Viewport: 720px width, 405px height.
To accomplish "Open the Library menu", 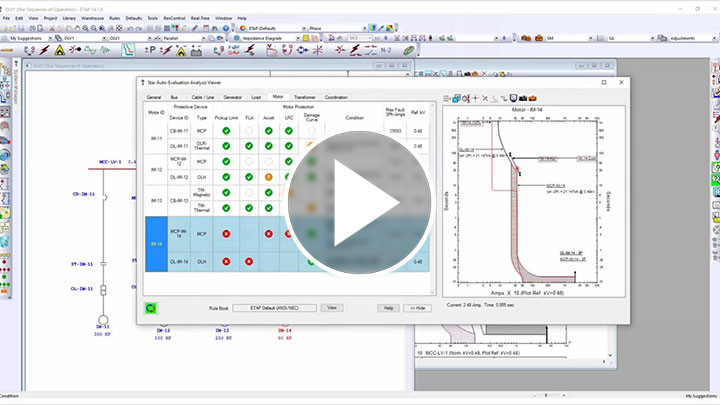I will tap(69, 18).
